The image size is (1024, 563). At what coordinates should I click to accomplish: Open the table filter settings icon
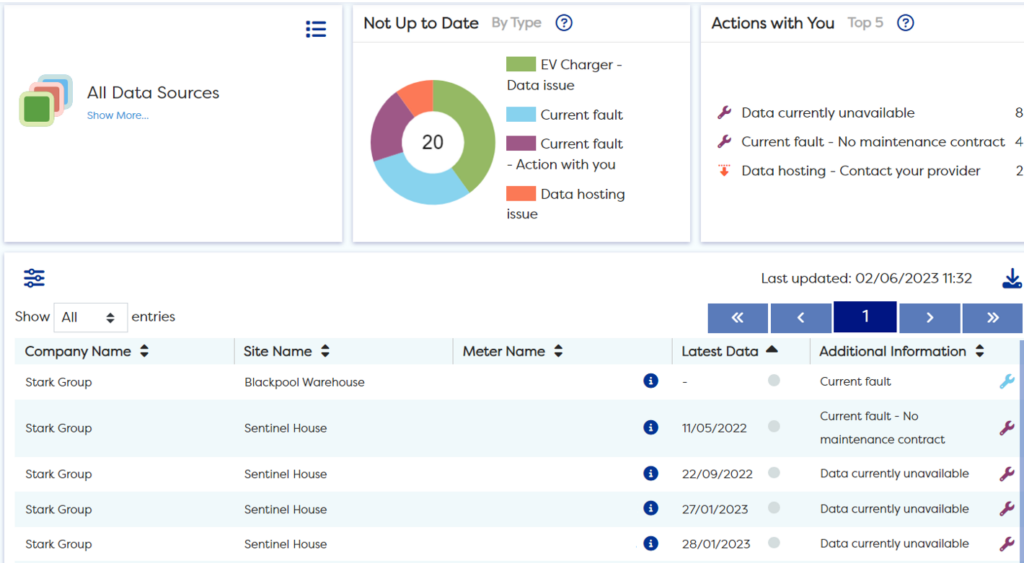[x=34, y=278]
